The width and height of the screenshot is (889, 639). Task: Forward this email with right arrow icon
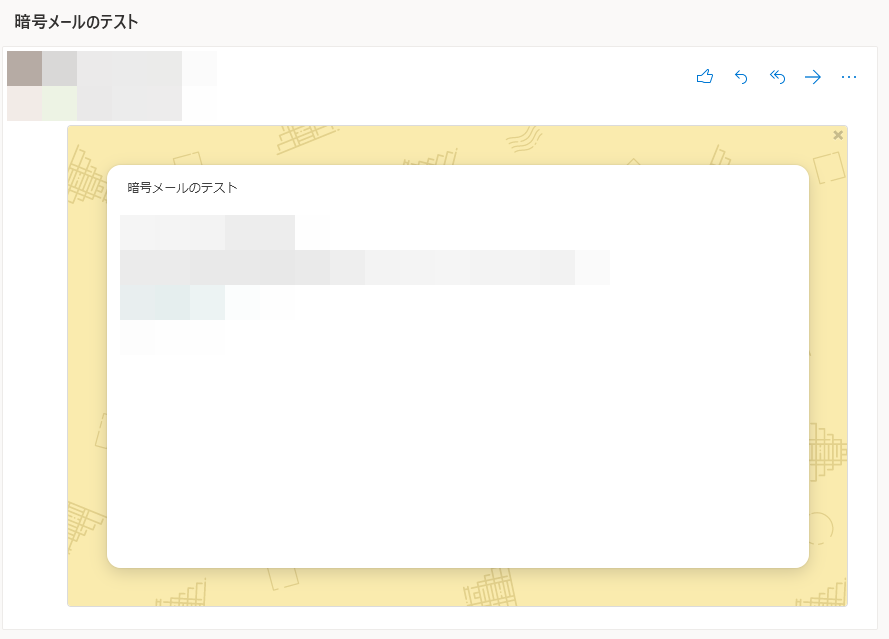(813, 77)
